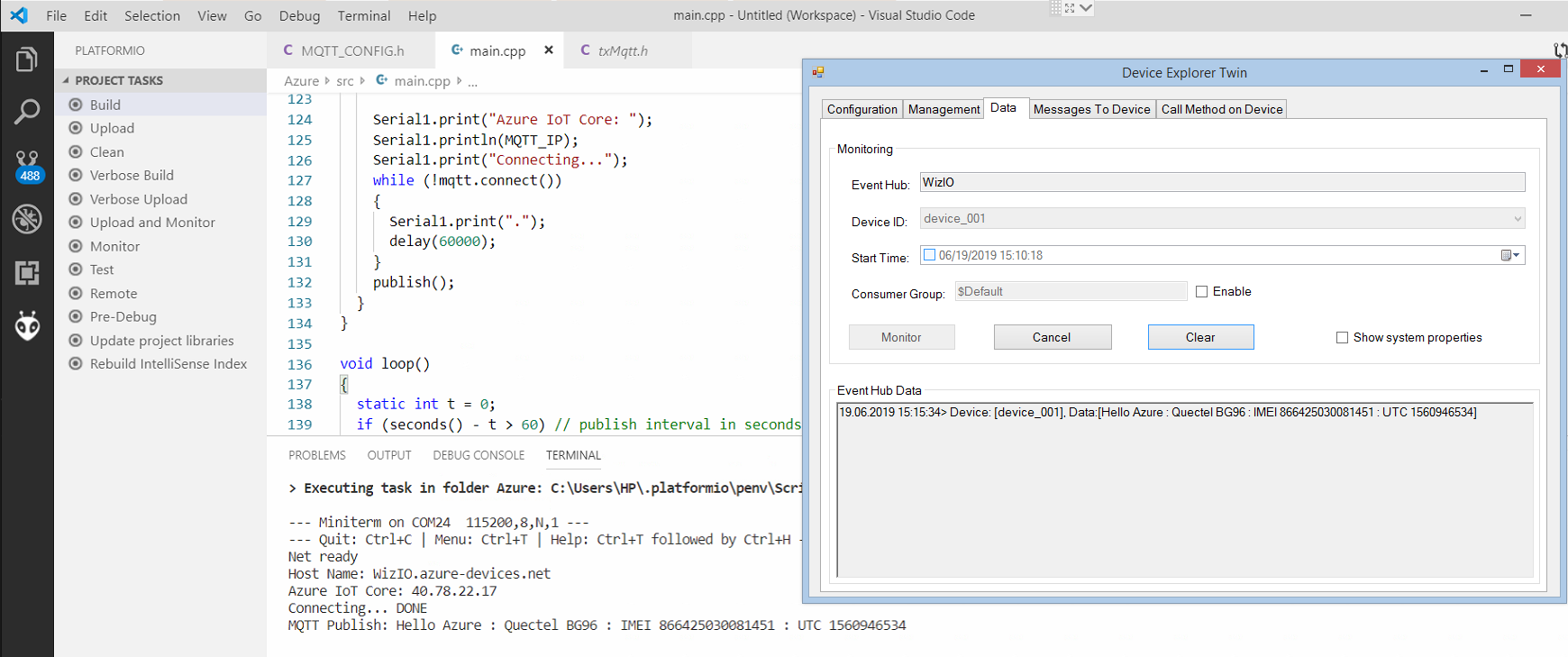This screenshot has width=1568, height=657.
Task: Click the breadcrumb arrow after src
Action: (362, 81)
